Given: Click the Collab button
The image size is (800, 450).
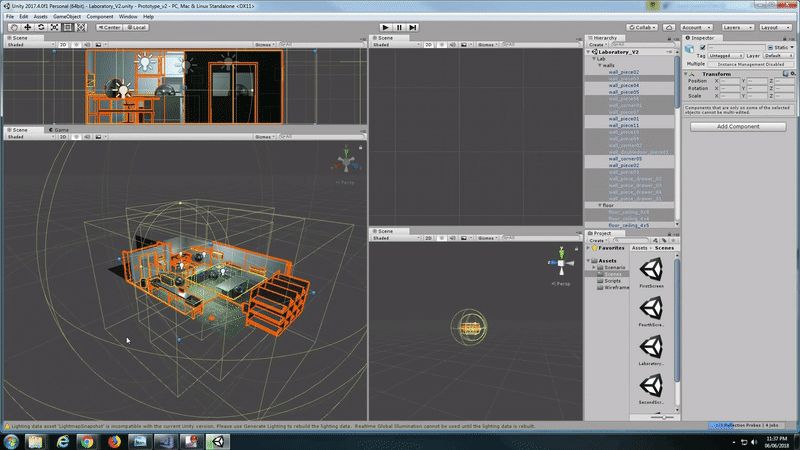Looking at the screenshot, I should pyautogui.click(x=640, y=27).
